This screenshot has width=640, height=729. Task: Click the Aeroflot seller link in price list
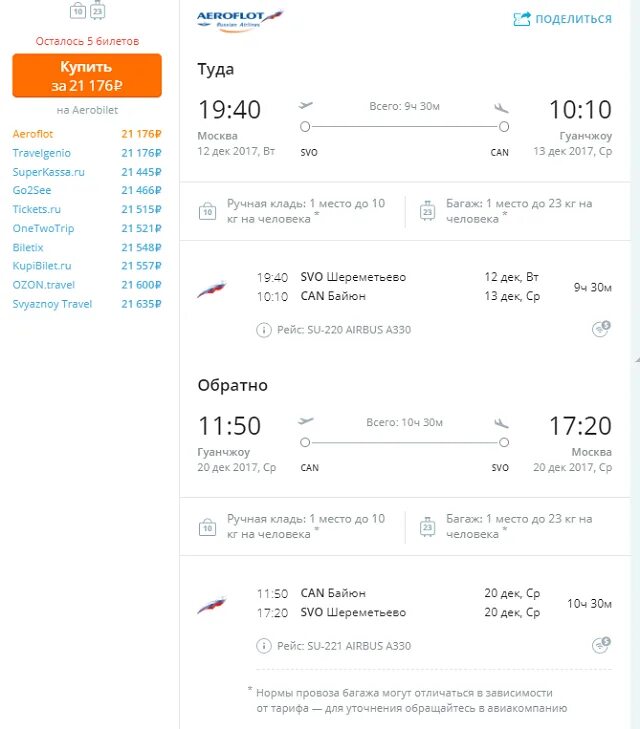point(33,134)
